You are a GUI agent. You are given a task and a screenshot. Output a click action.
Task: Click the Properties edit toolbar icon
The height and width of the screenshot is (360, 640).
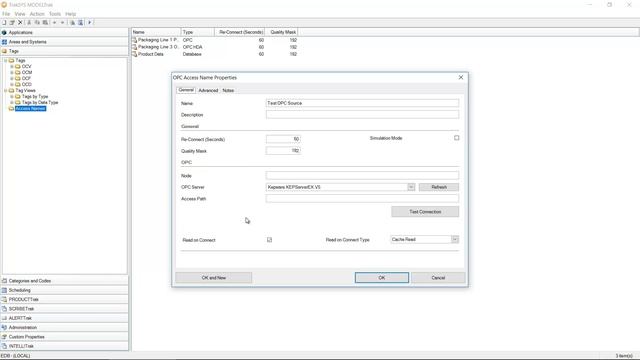pyautogui.click(x=12, y=22)
